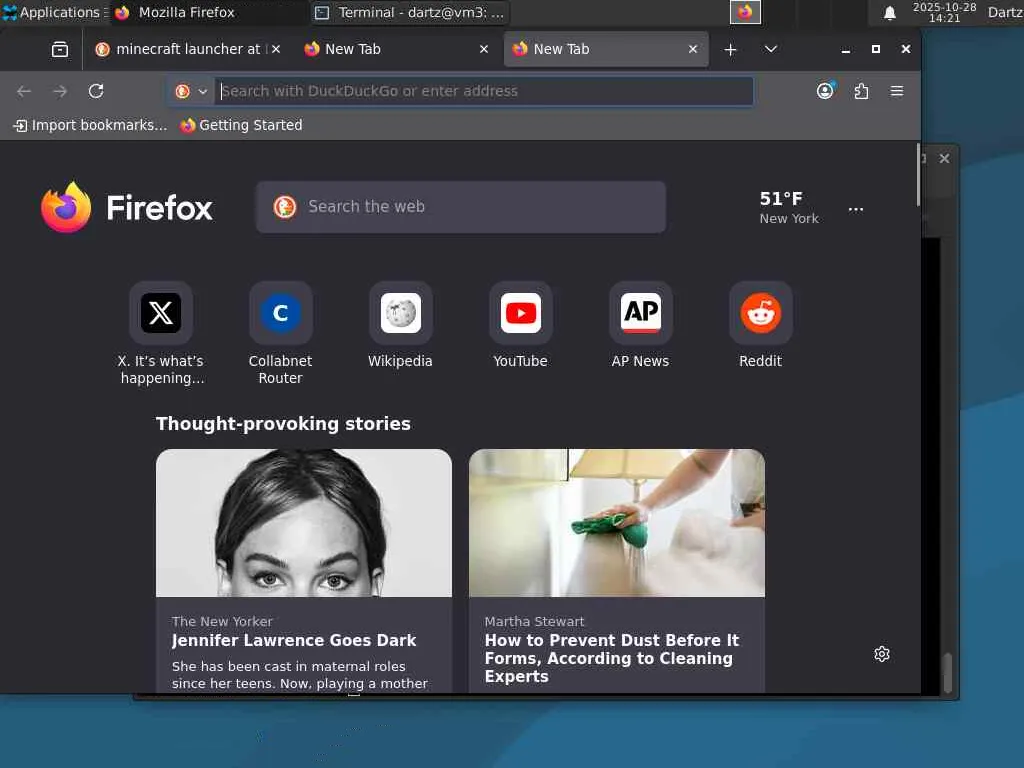Image resolution: width=1024 pixels, height=768 pixels.
Task: Open the Extensions puzzle icon
Action: (861, 91)
